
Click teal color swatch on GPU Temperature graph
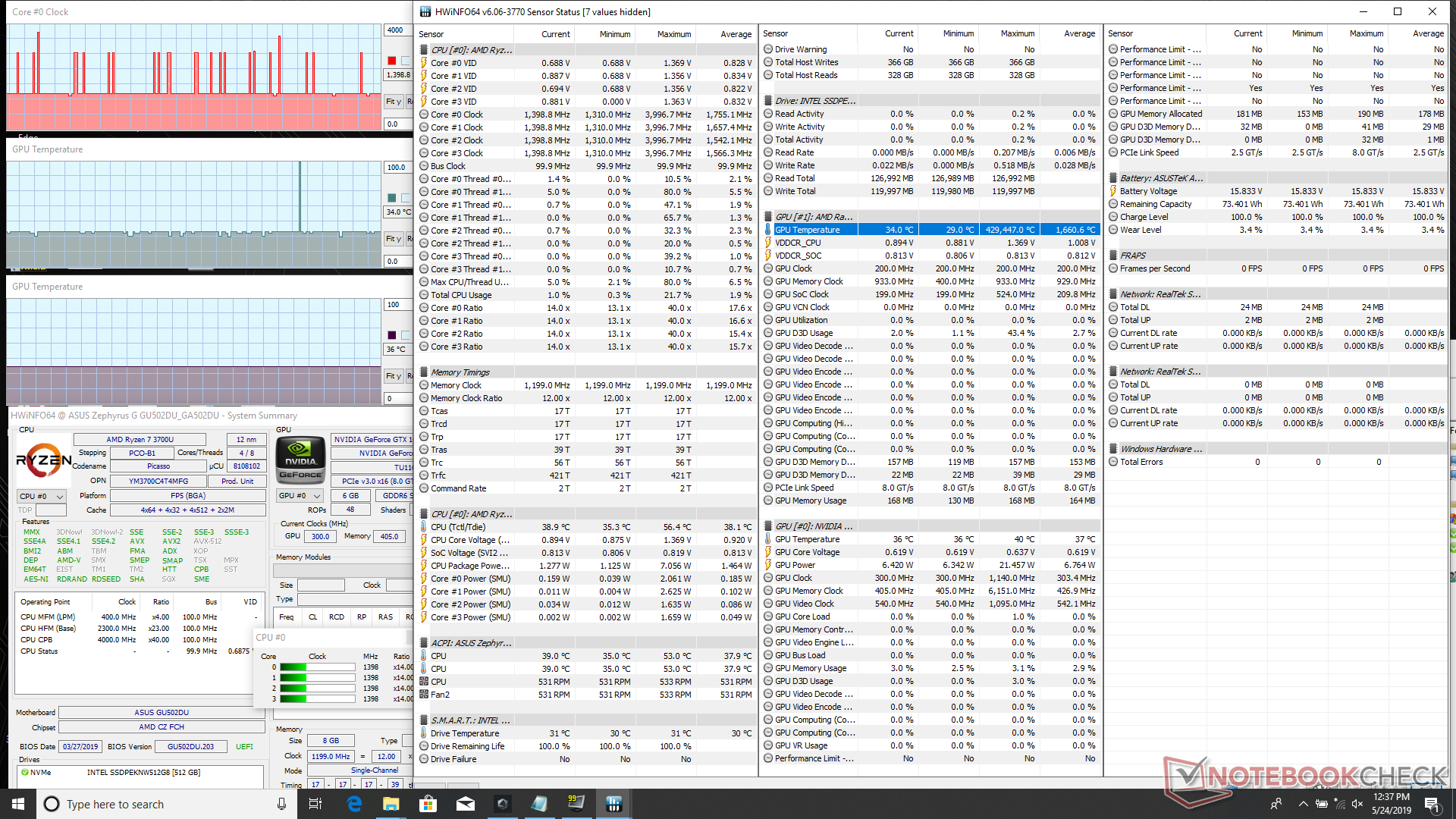pyautogui.click(x=391, y=198)
